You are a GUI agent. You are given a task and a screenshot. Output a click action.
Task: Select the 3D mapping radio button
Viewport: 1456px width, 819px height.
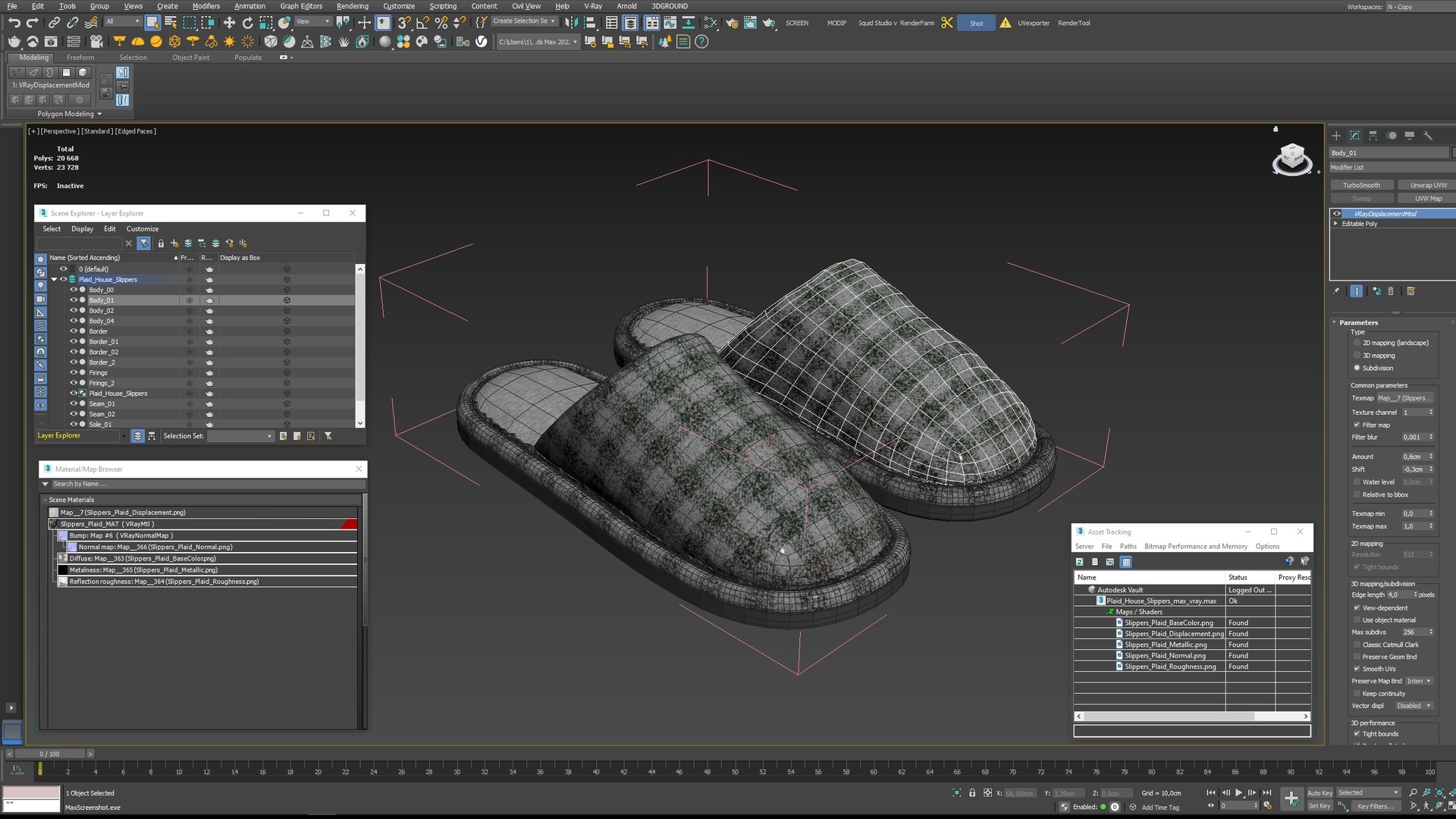point(1357,356)
